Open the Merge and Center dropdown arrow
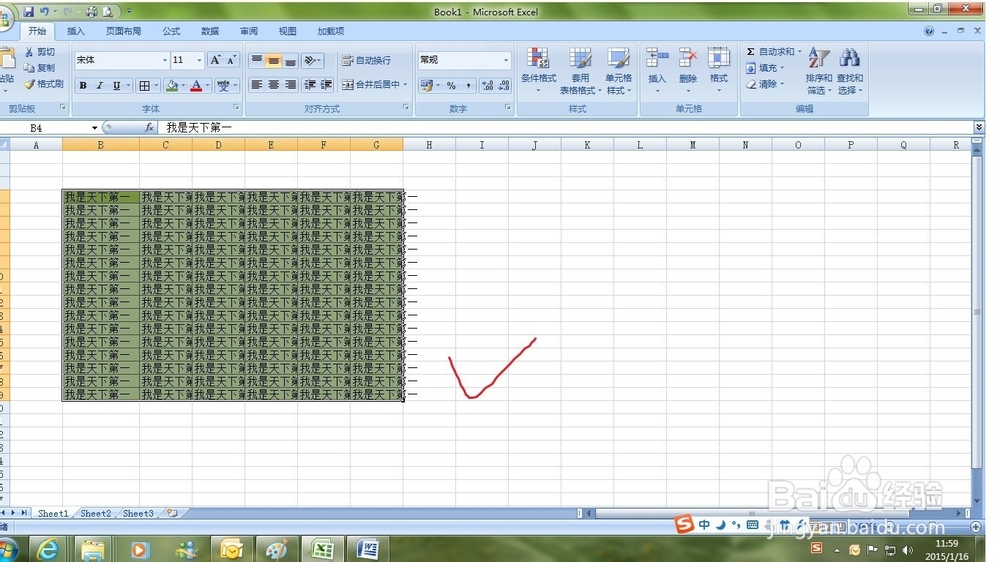1000x562 pixels. tap(405, 84)
